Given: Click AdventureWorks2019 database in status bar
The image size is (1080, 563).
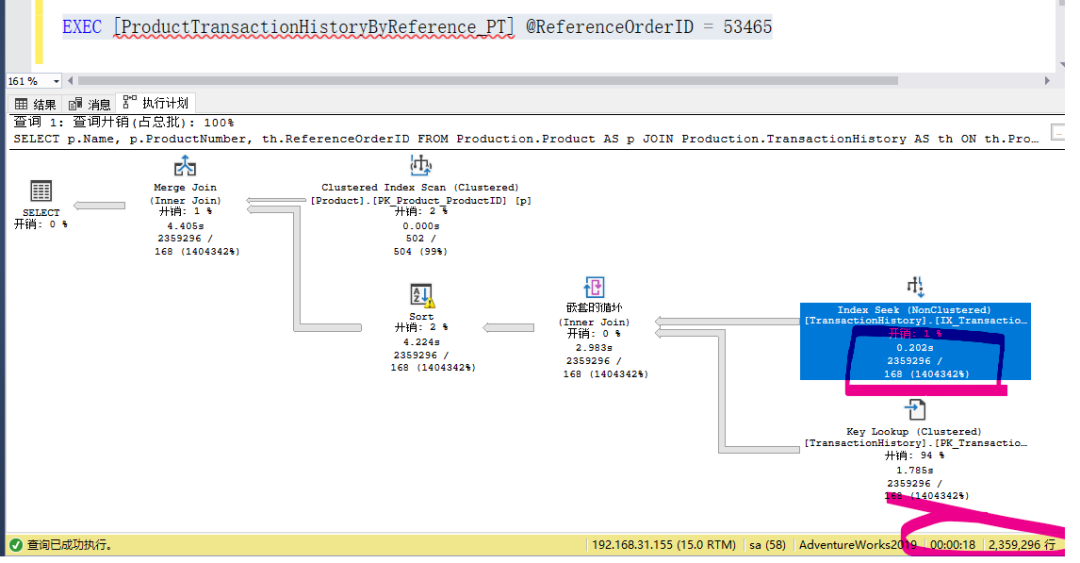Looking at the screenshot, I should [x=858, y=545].
